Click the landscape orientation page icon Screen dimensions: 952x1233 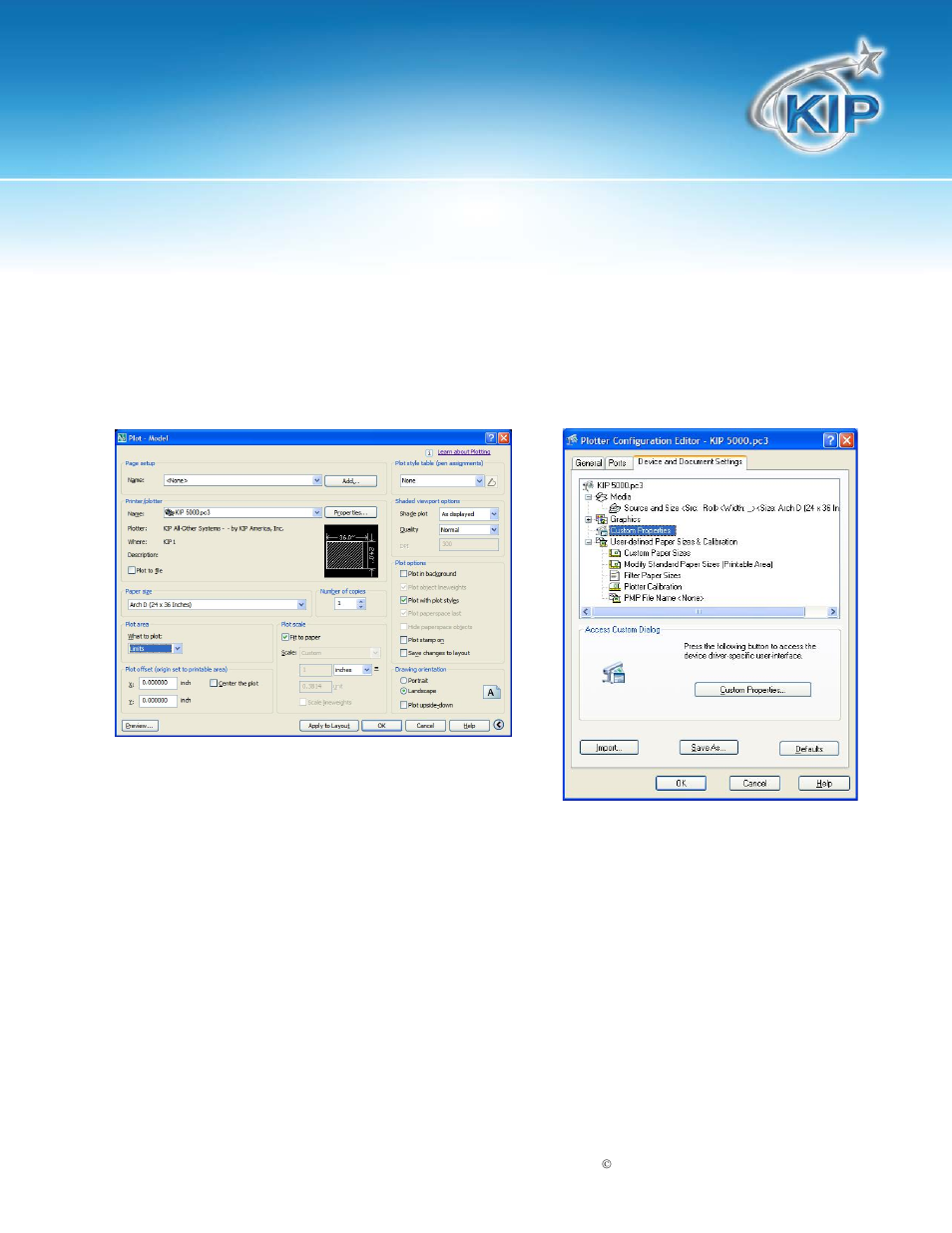click(x=491, y=692)
